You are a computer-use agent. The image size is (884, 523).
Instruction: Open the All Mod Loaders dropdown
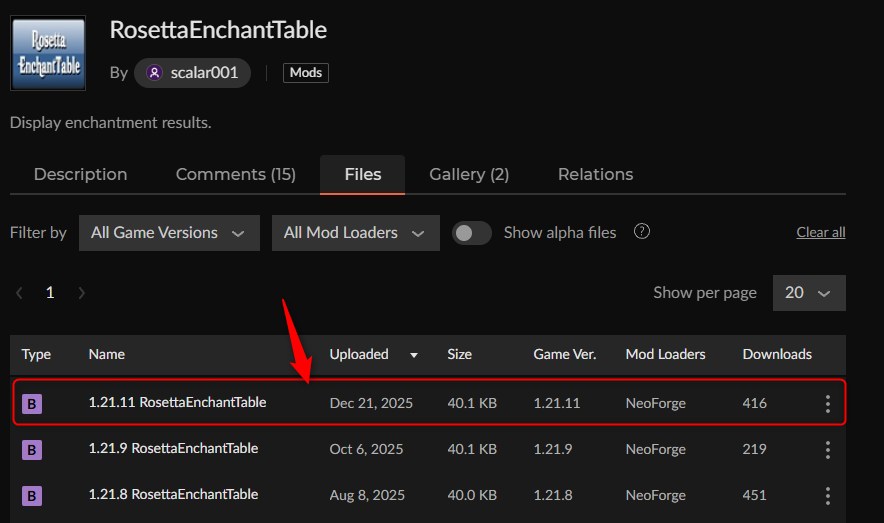point(355,233)
